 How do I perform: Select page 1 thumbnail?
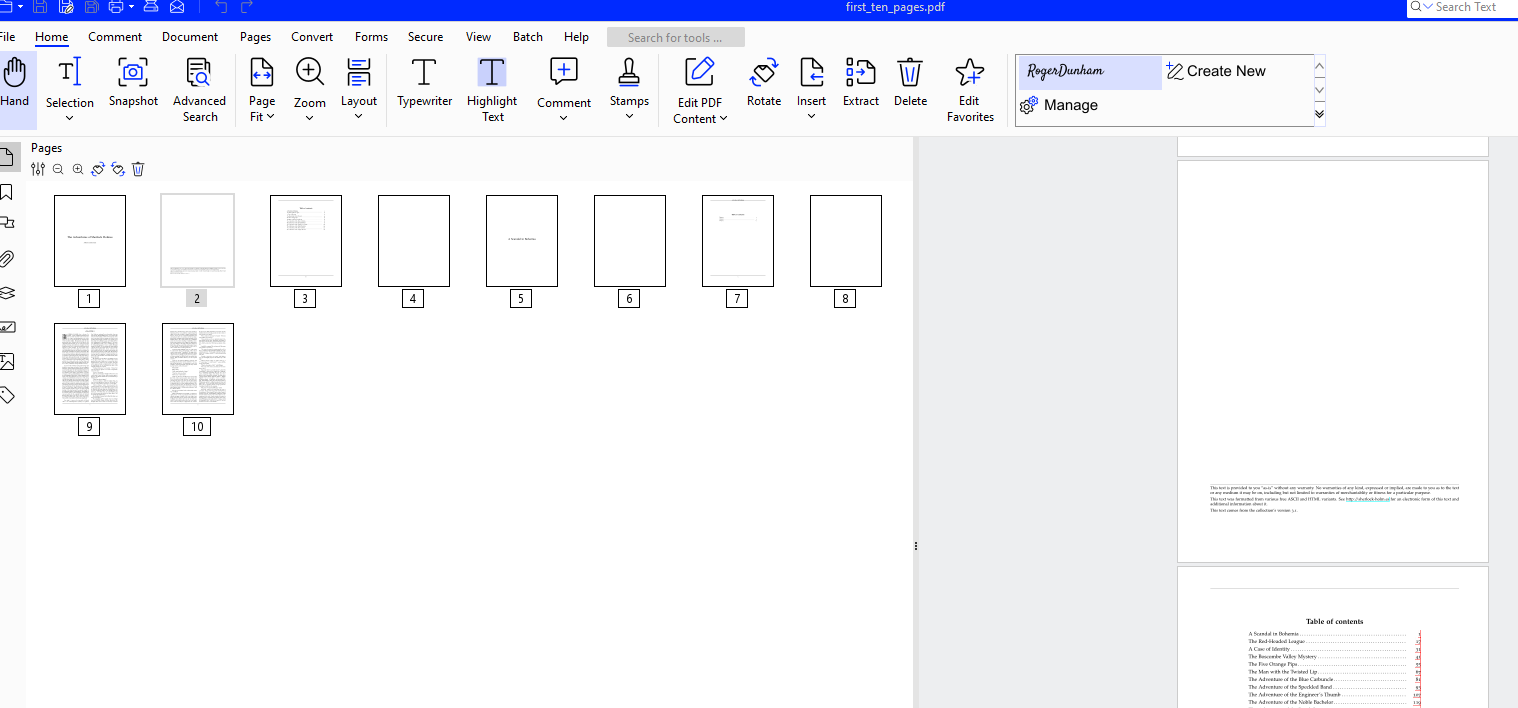point(90,241)
